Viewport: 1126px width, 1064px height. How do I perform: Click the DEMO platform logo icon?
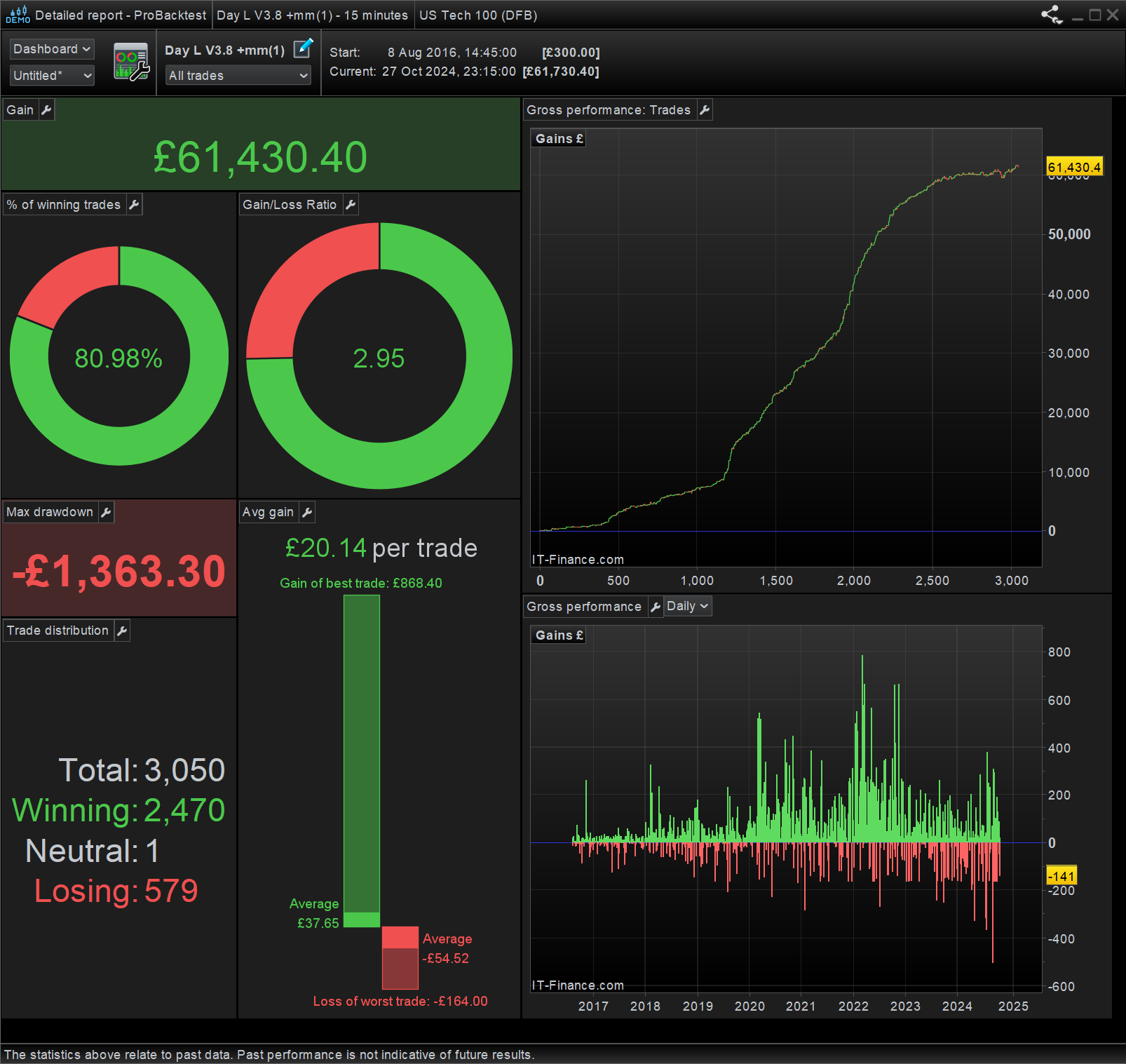tap(18, 15)
